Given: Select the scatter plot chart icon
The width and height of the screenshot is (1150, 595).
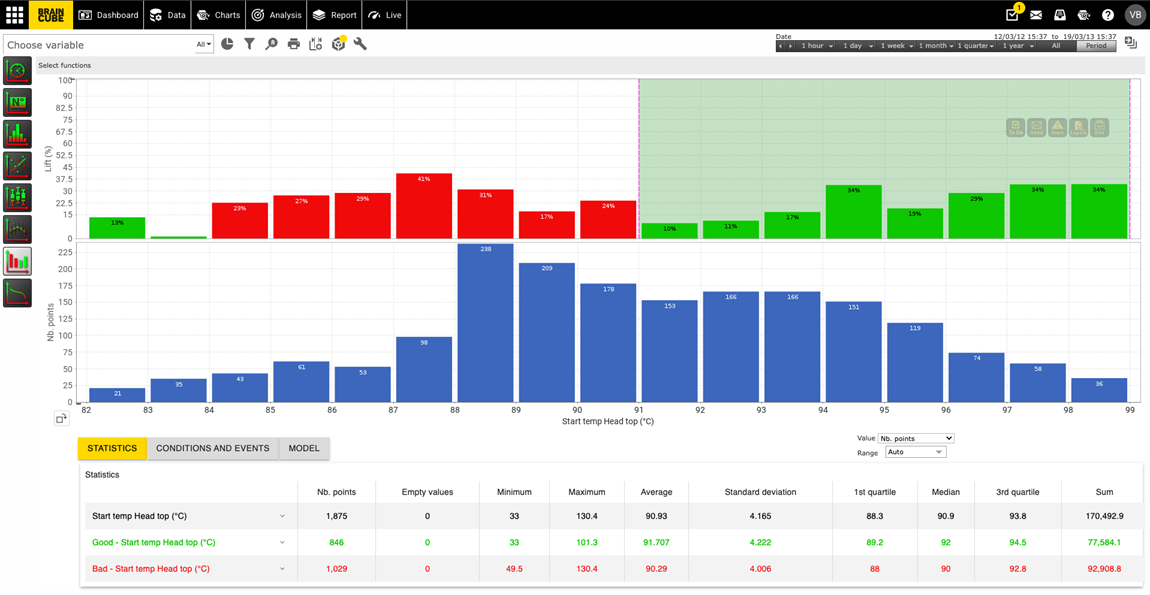Looking at the screenshot, I should point(17,166).
